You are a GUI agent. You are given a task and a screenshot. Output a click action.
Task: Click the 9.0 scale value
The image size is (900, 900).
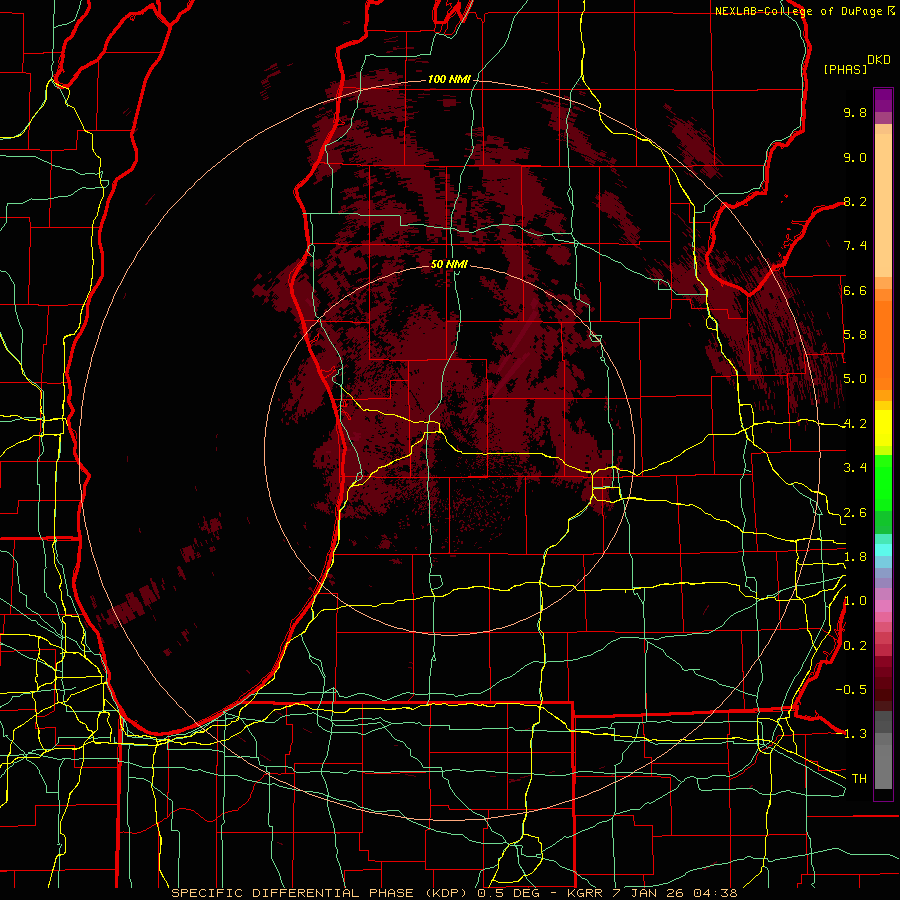(x=855, y=157)
